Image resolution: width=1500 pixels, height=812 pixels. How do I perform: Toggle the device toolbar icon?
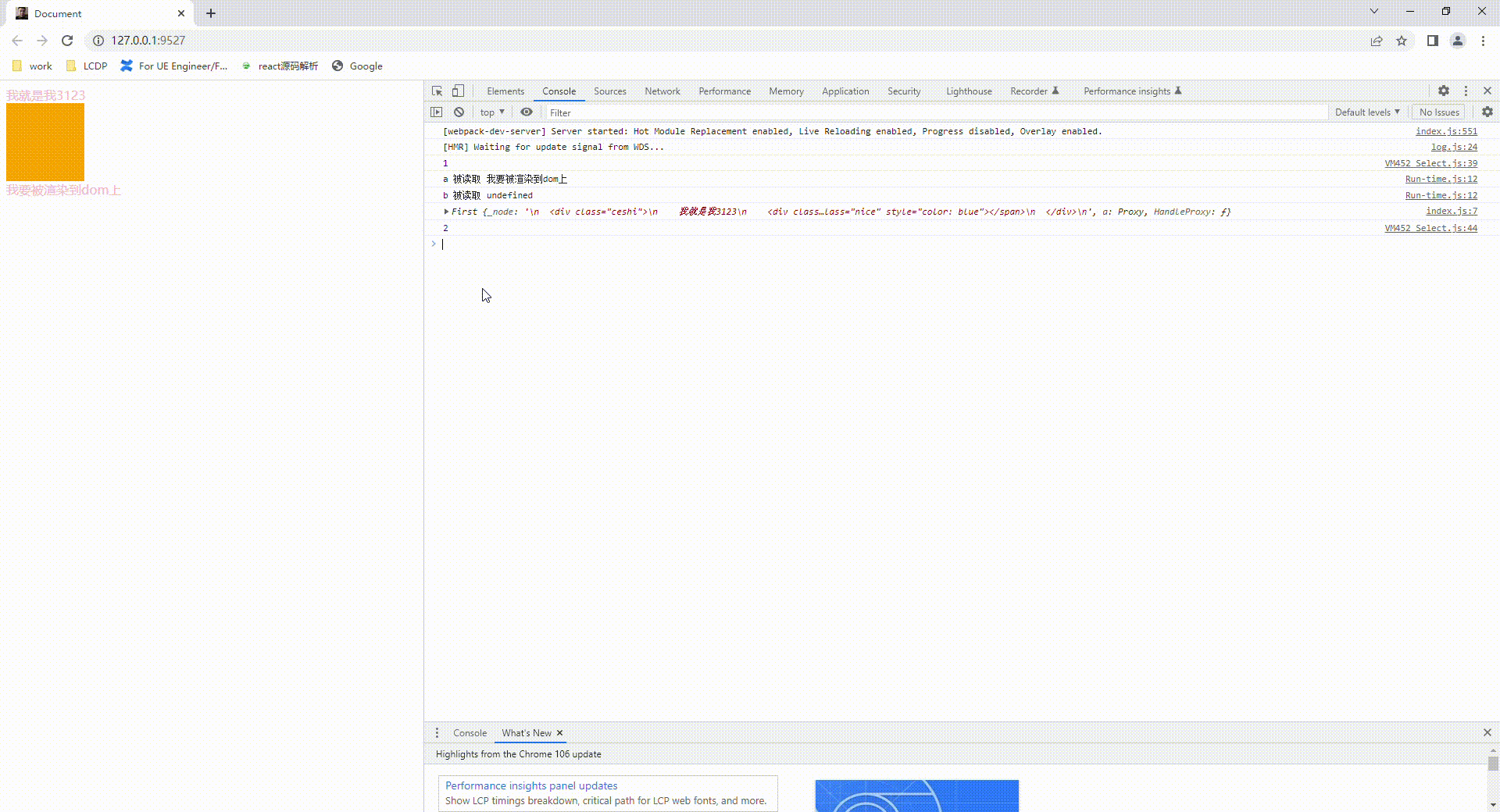(458, 91)
